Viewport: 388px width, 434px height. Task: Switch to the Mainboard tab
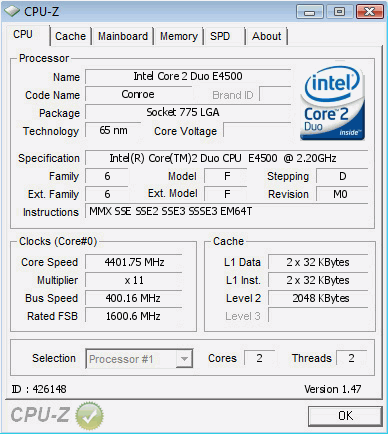coord(123,36)
